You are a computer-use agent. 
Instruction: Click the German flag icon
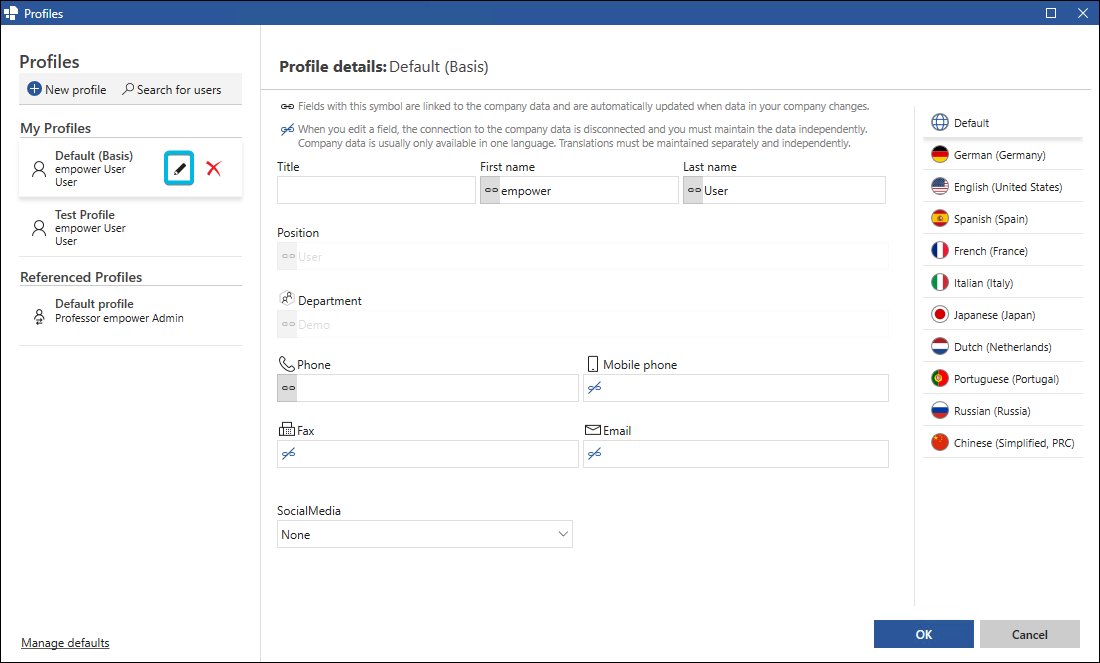[x=940, y=154]
